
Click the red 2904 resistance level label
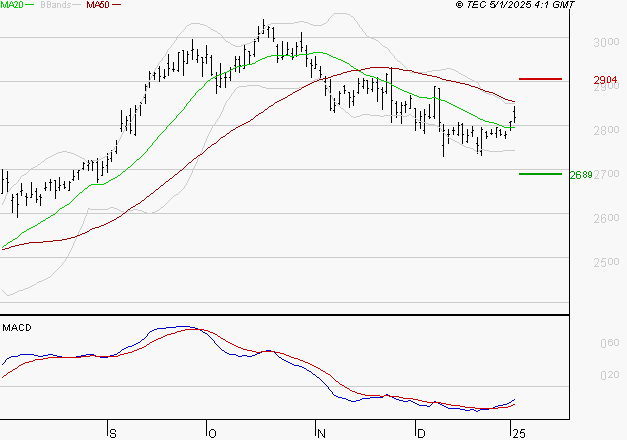click(x=605, y=80)
